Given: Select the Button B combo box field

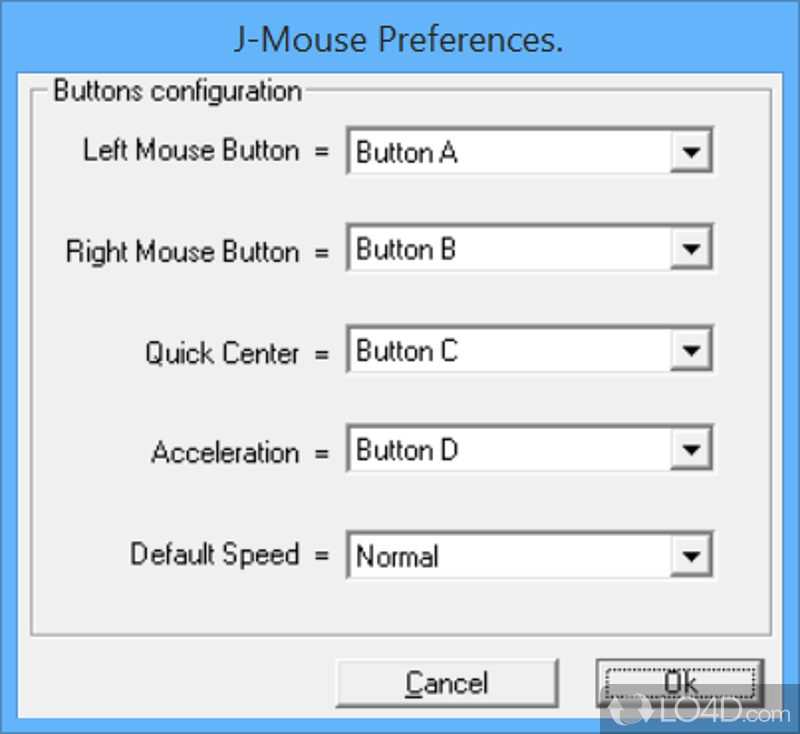Looking at the screenshot, I should (510, 250).
